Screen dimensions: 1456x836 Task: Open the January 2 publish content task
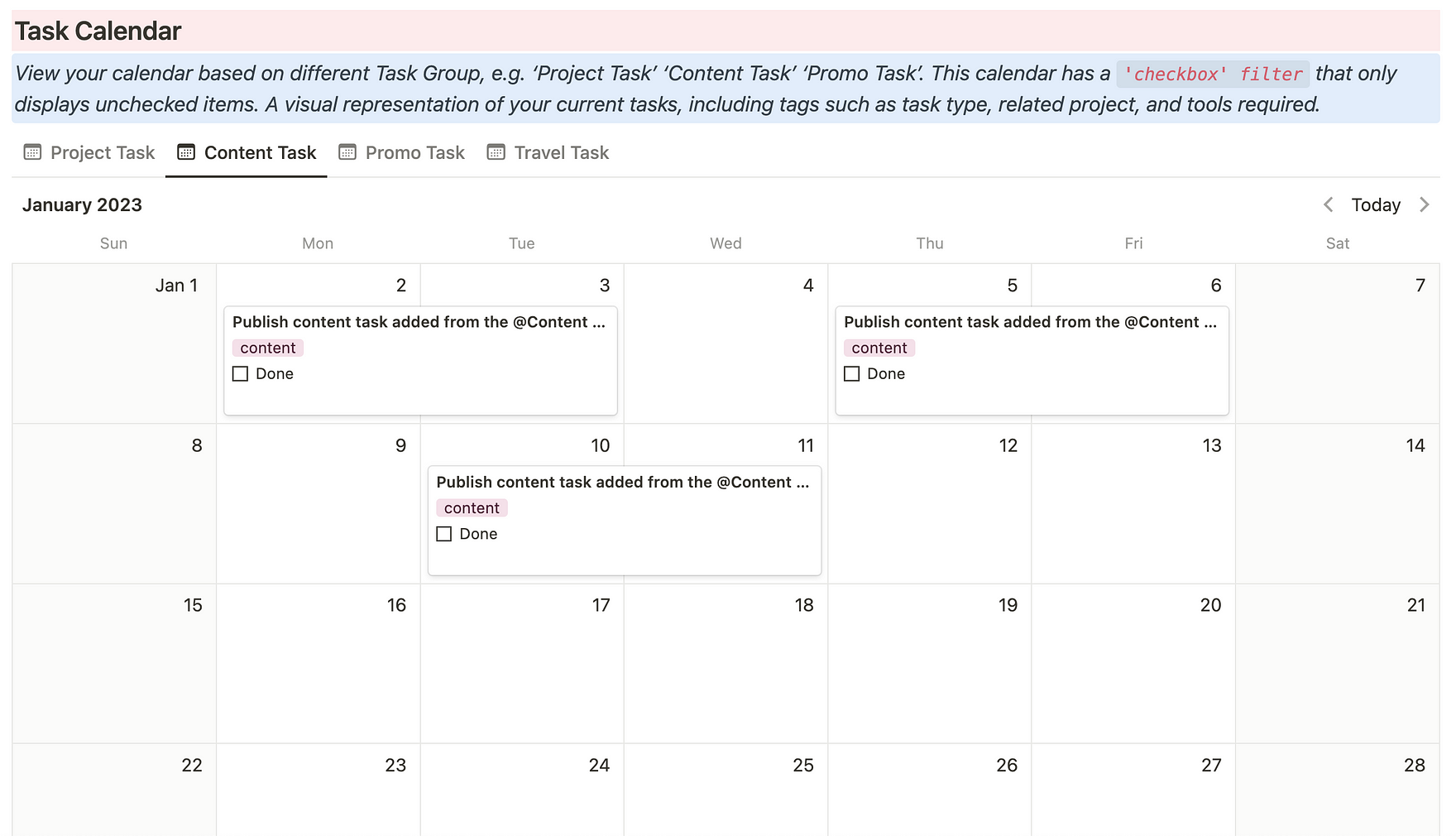click(x=419, y=322)
